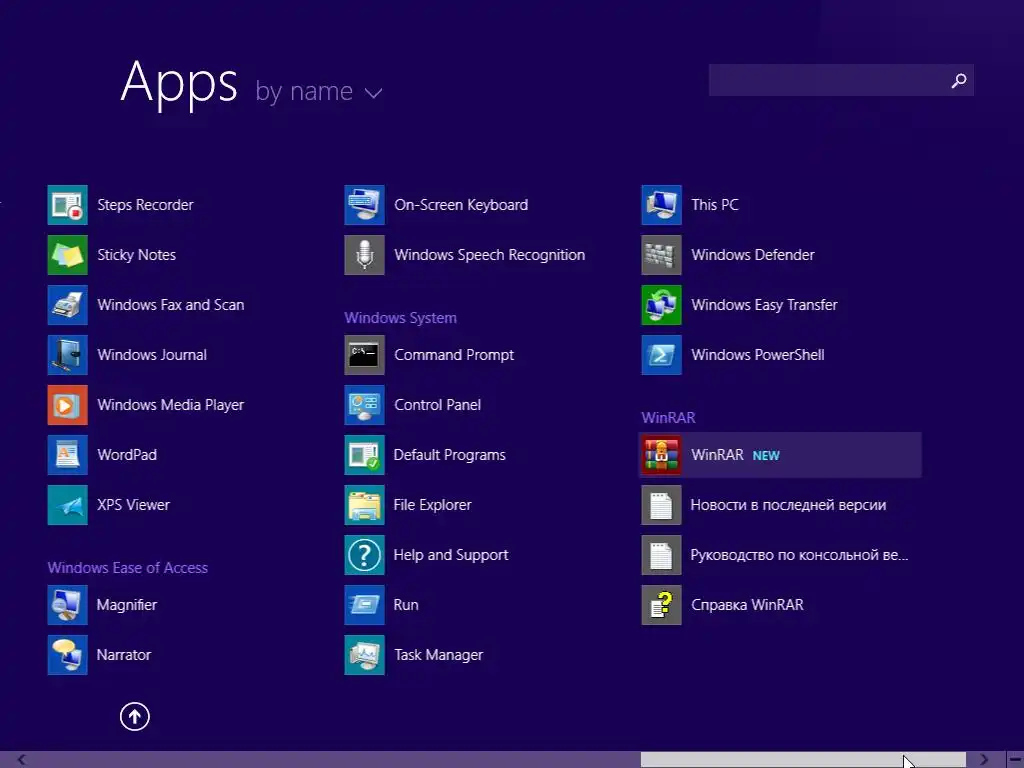Open the This PC icon
This screenshot has height=768, width=1024.
click(x=662, y=205)
